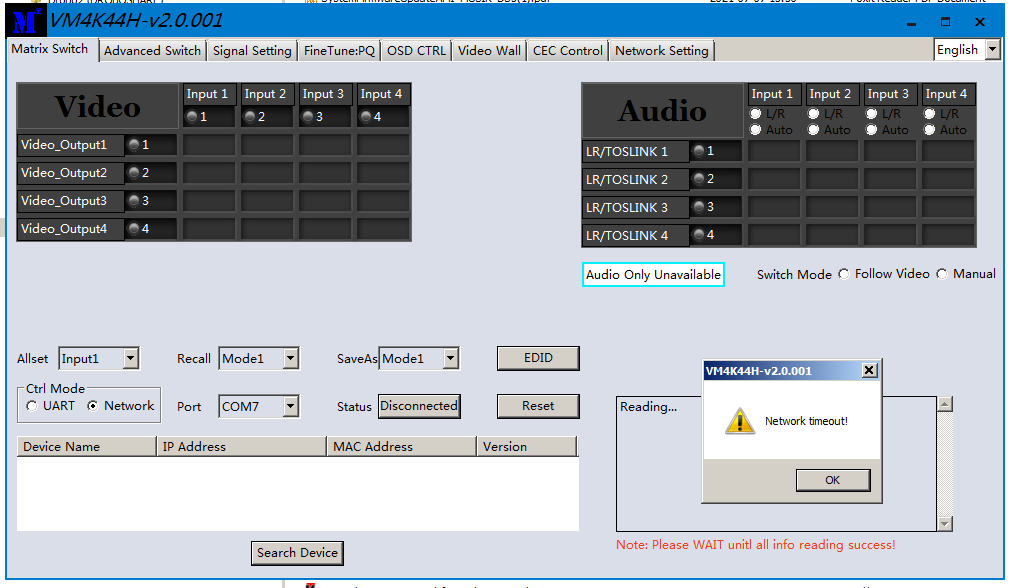Viewport: 1012px width, 588px height.
Task: Click the LR/TOSLINK 1 audio indicator
Action: tap(698, 151)
